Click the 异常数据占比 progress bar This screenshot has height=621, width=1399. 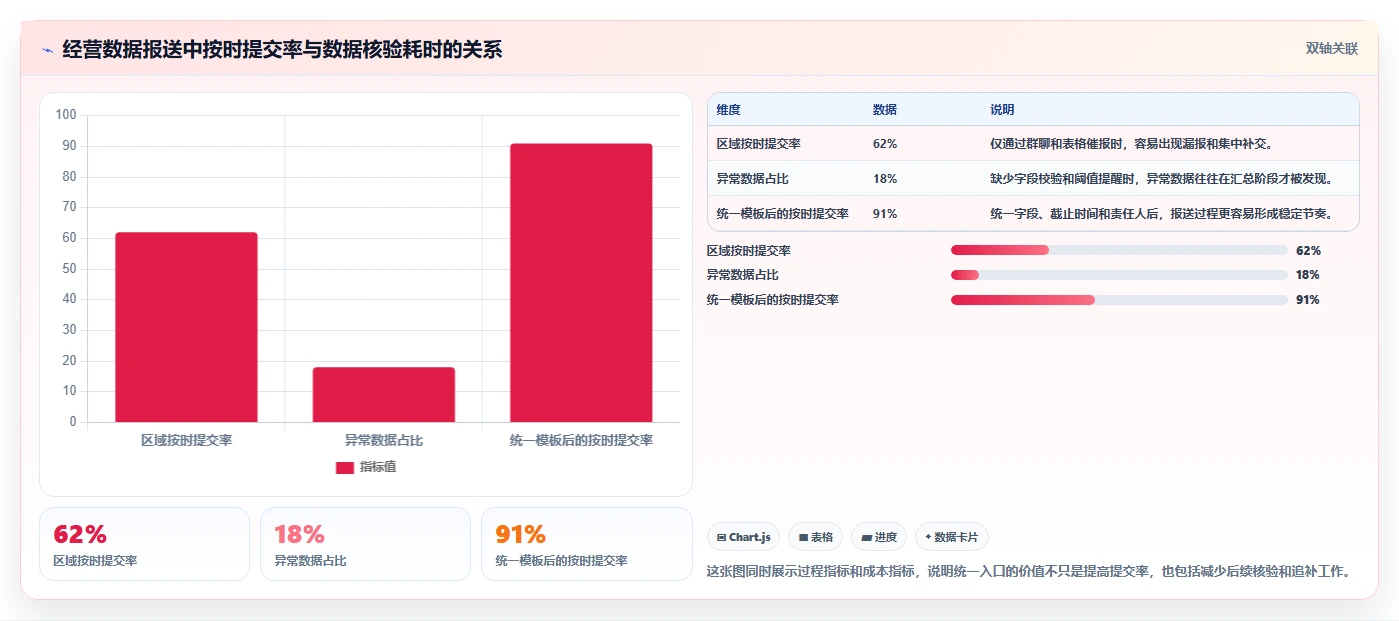pos(1119,275)
